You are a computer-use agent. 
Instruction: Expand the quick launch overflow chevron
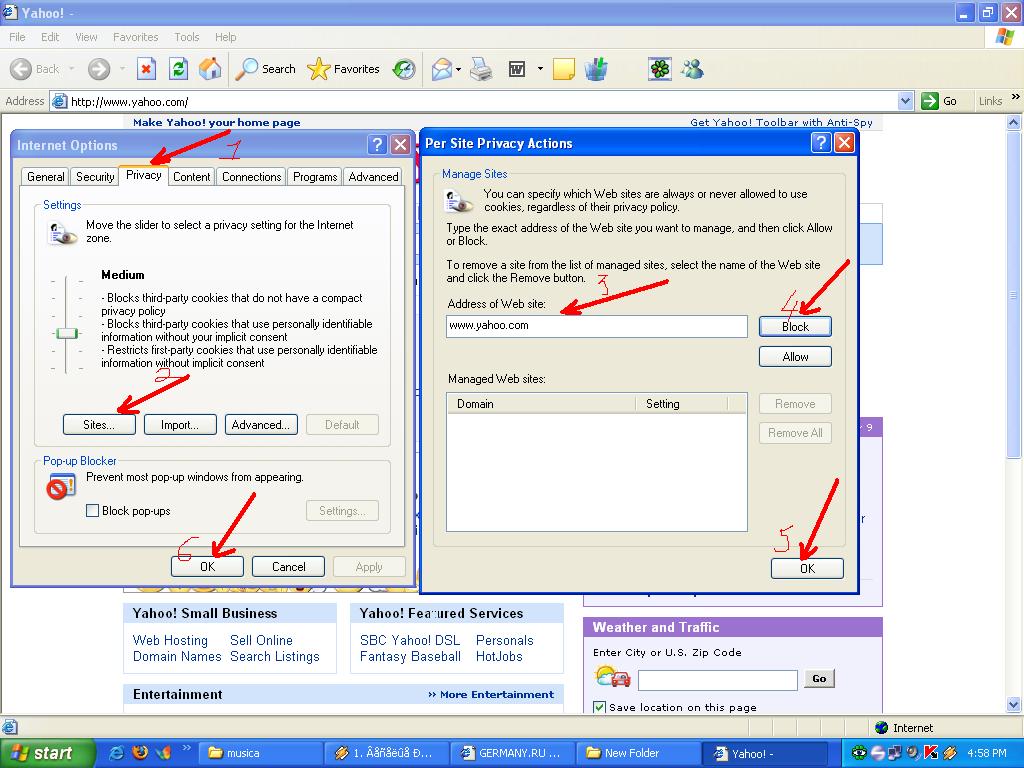point(186,748)
